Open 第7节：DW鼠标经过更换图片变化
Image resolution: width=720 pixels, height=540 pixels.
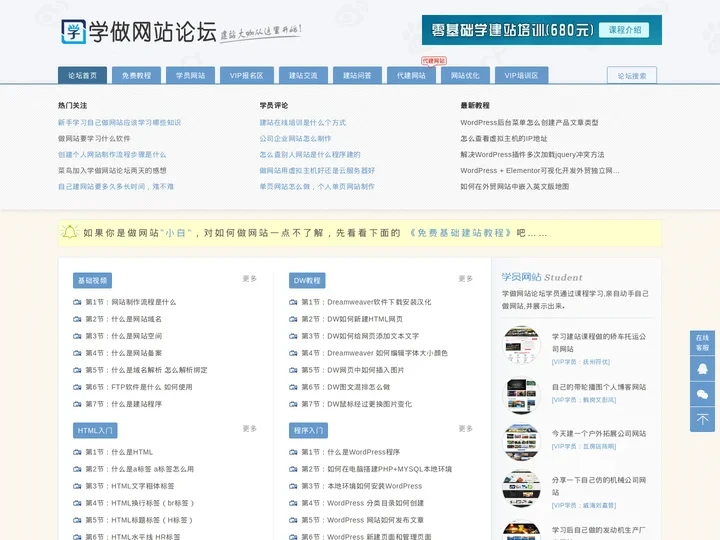click(357, 404)
